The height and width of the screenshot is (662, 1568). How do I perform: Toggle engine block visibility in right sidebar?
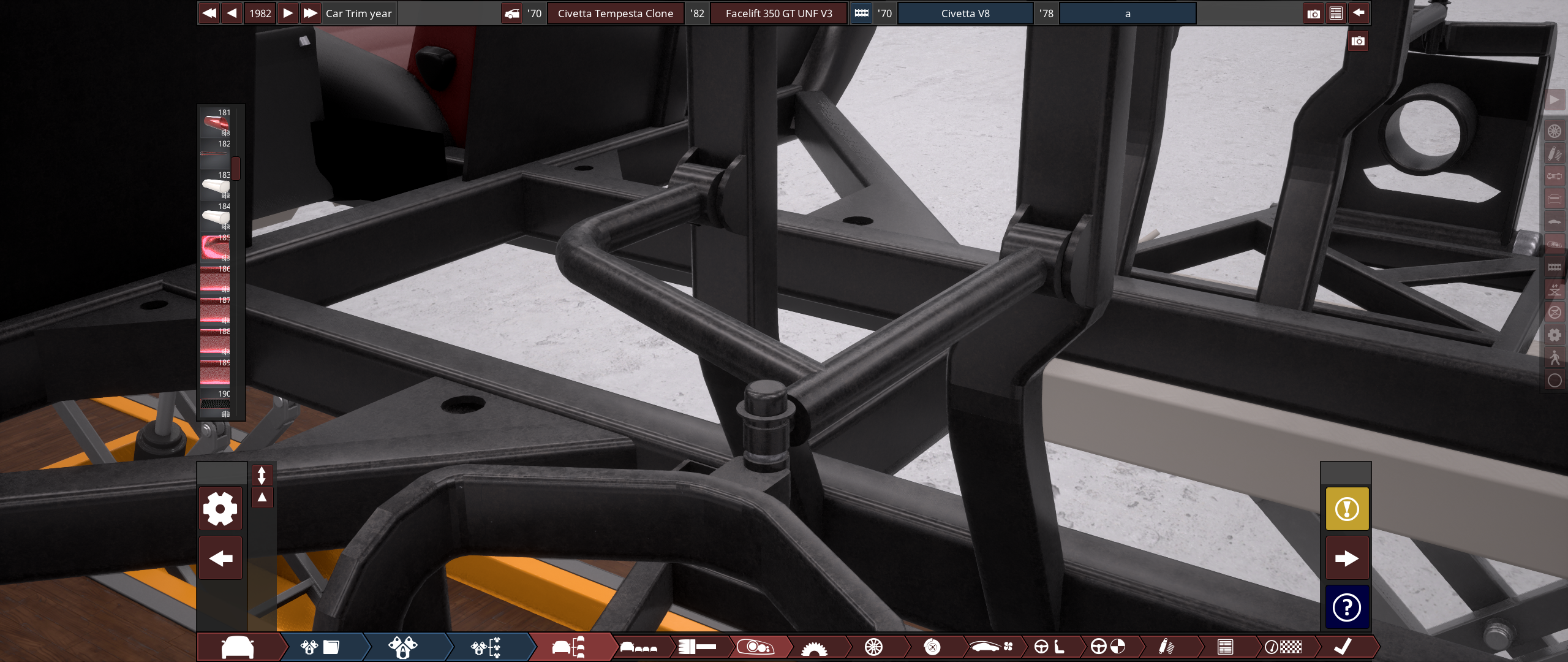click(x=1555, y=267)
